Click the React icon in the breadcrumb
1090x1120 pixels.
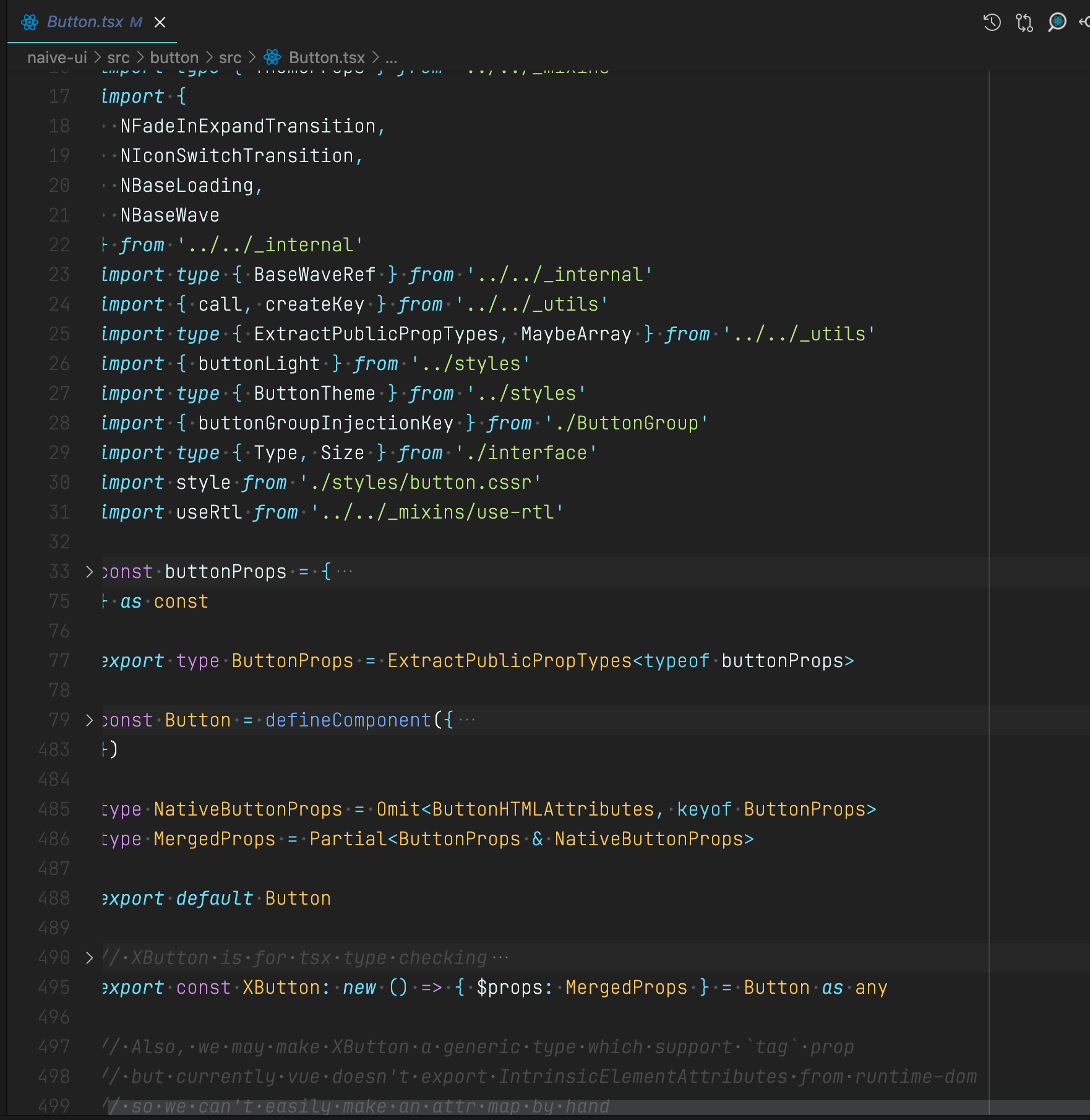pos(272,58)
